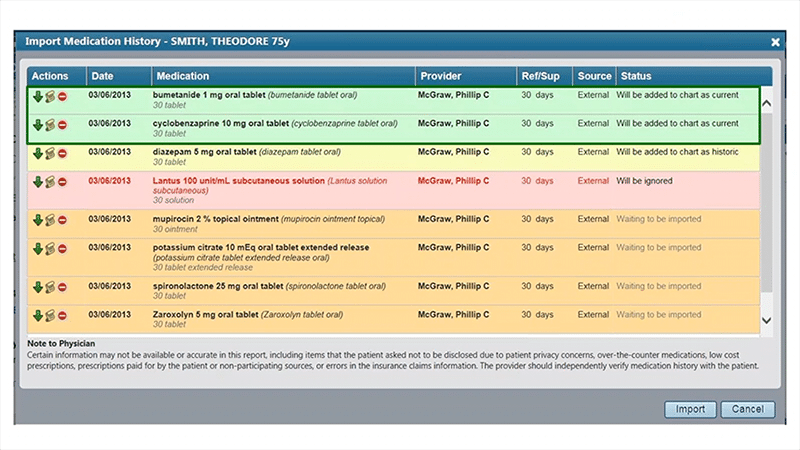Click green import arrow for mupirocin row
This screenshot has width=800, height=450.
pos(38,220)
